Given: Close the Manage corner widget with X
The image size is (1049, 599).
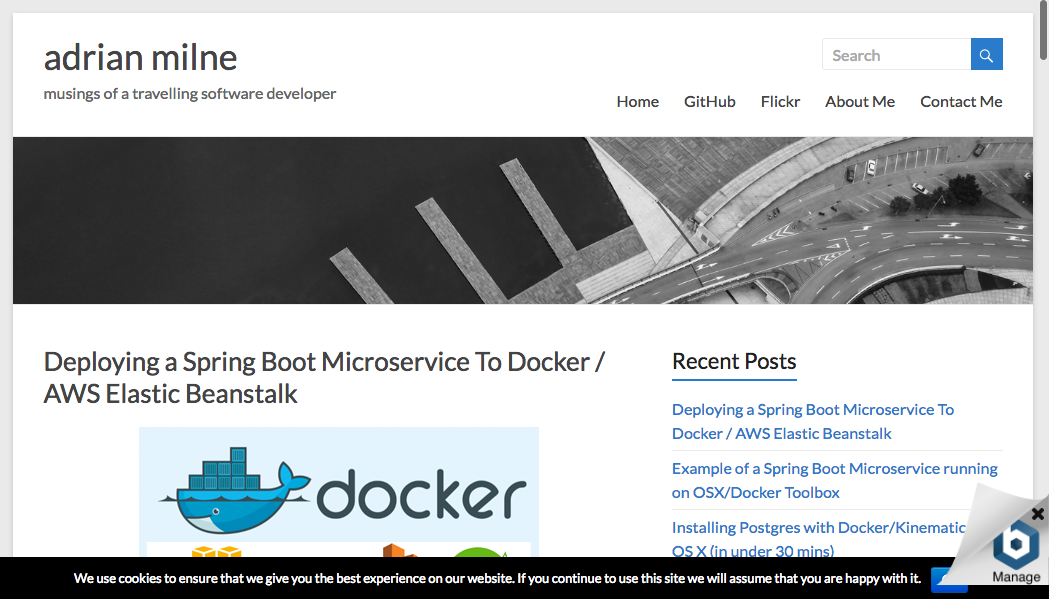Looking at the screenshot, I should pos(1037,514).
